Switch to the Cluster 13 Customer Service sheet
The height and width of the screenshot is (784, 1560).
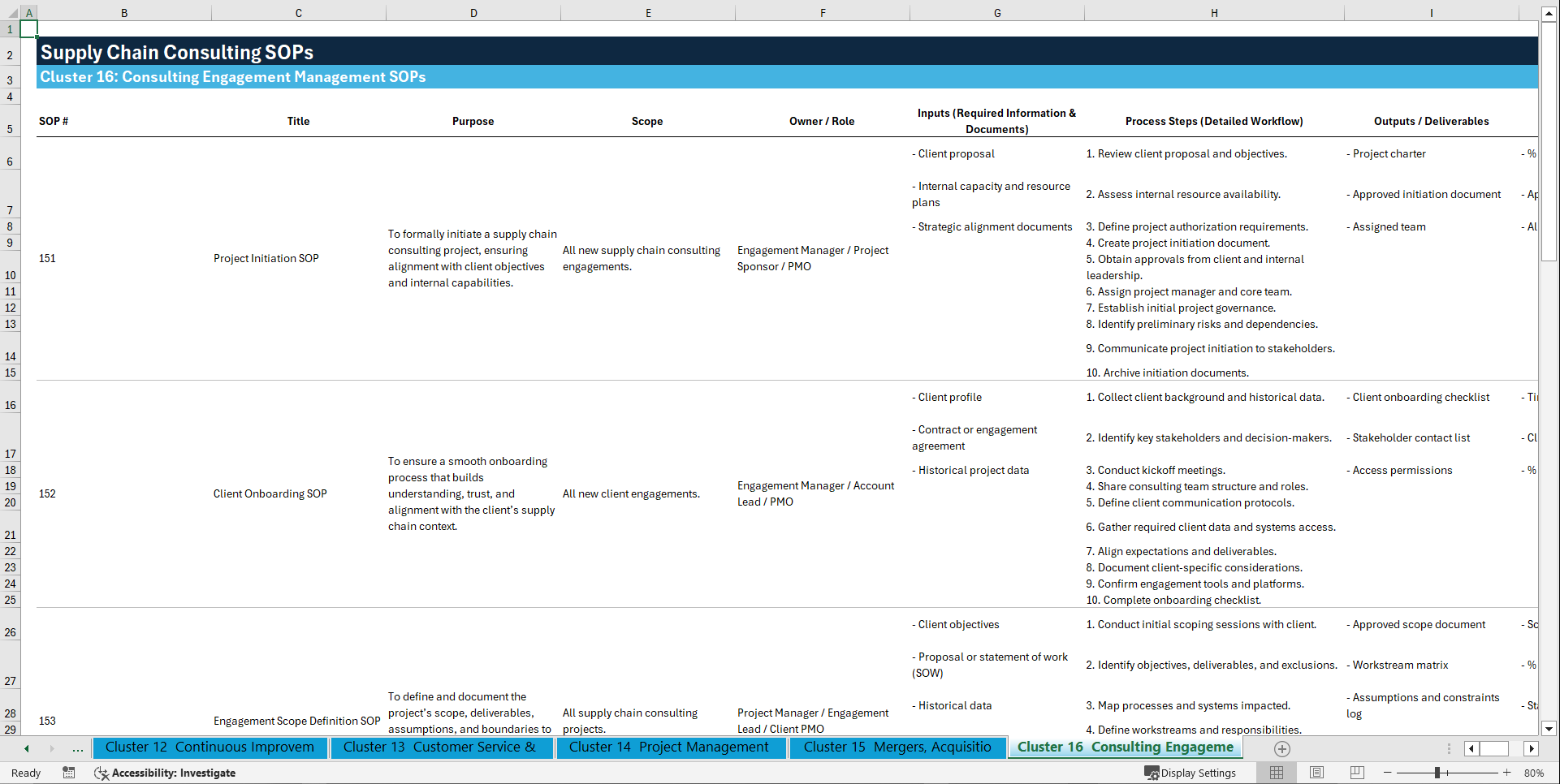tap(441, 747)
